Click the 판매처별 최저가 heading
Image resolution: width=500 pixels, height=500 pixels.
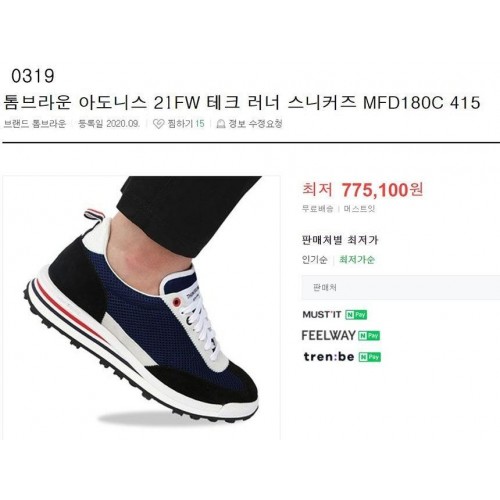point(340,240)
